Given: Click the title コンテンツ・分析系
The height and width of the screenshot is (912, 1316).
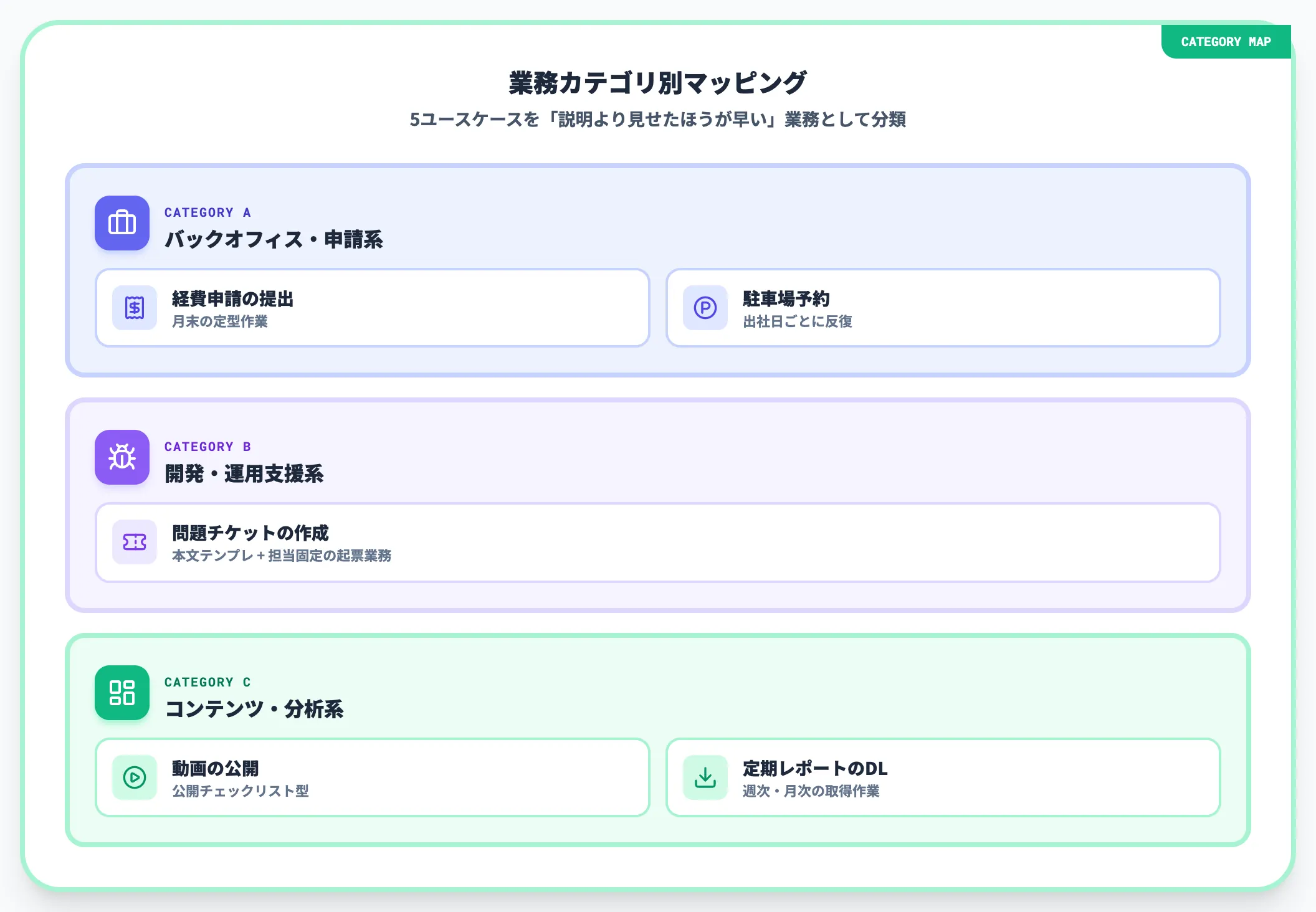Looking at the screenshot, I should pos(254,709).
